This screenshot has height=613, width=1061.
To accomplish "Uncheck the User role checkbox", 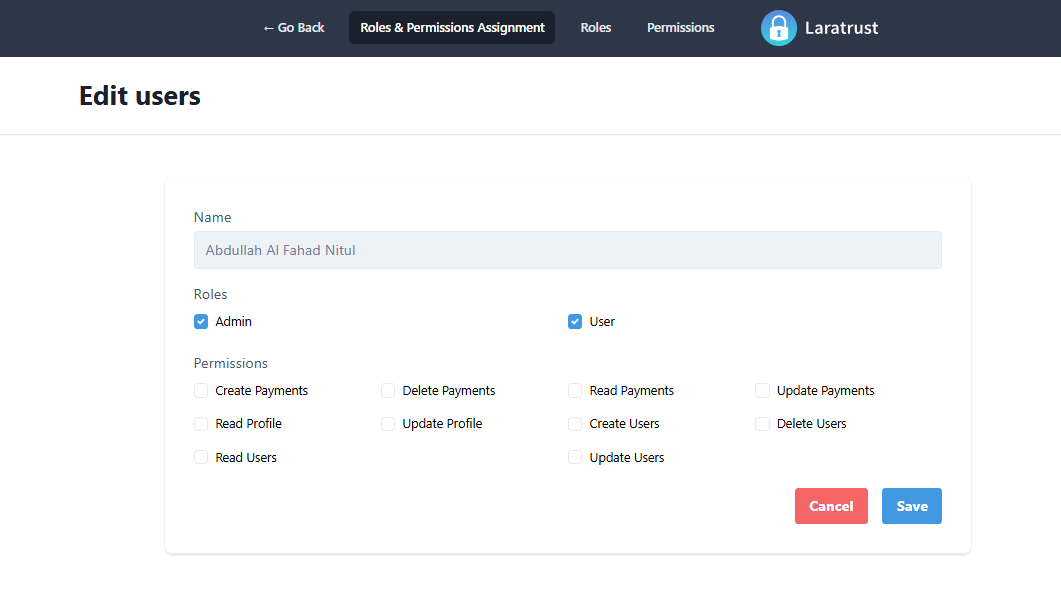I will point(574,321).
